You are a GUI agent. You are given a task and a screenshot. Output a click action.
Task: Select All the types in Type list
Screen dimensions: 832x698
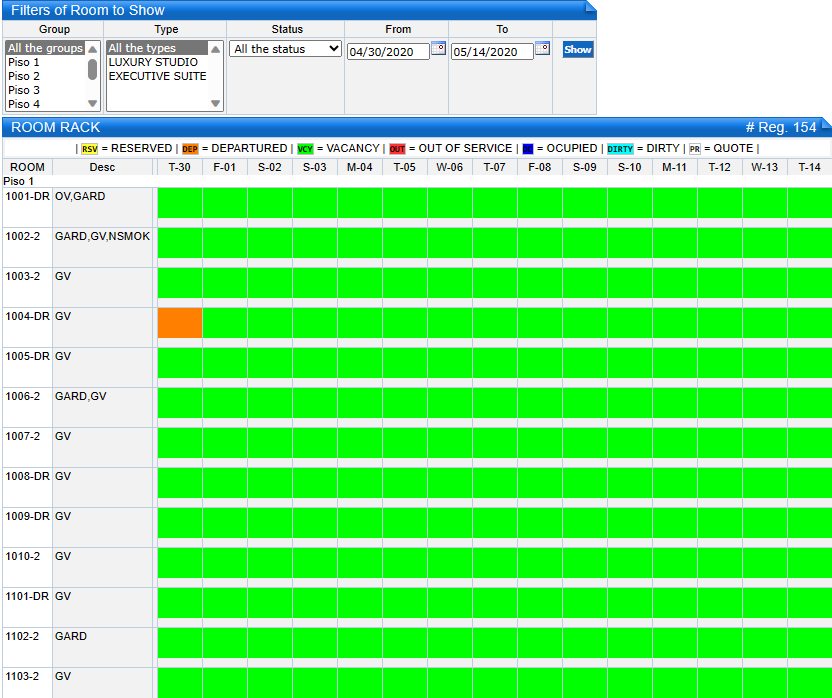pyautogui.click(x=157, y=48)
